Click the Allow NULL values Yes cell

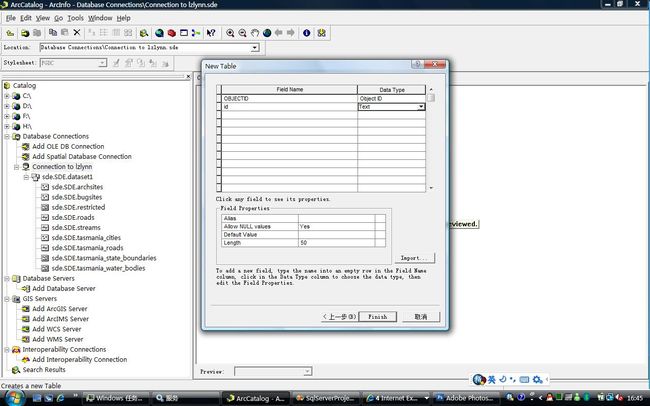(x=336, y=226)
